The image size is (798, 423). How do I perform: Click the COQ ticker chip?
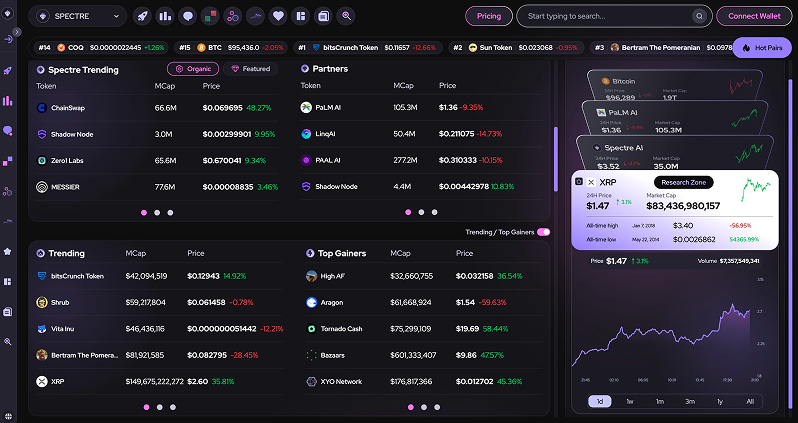[x=102, y=48]
